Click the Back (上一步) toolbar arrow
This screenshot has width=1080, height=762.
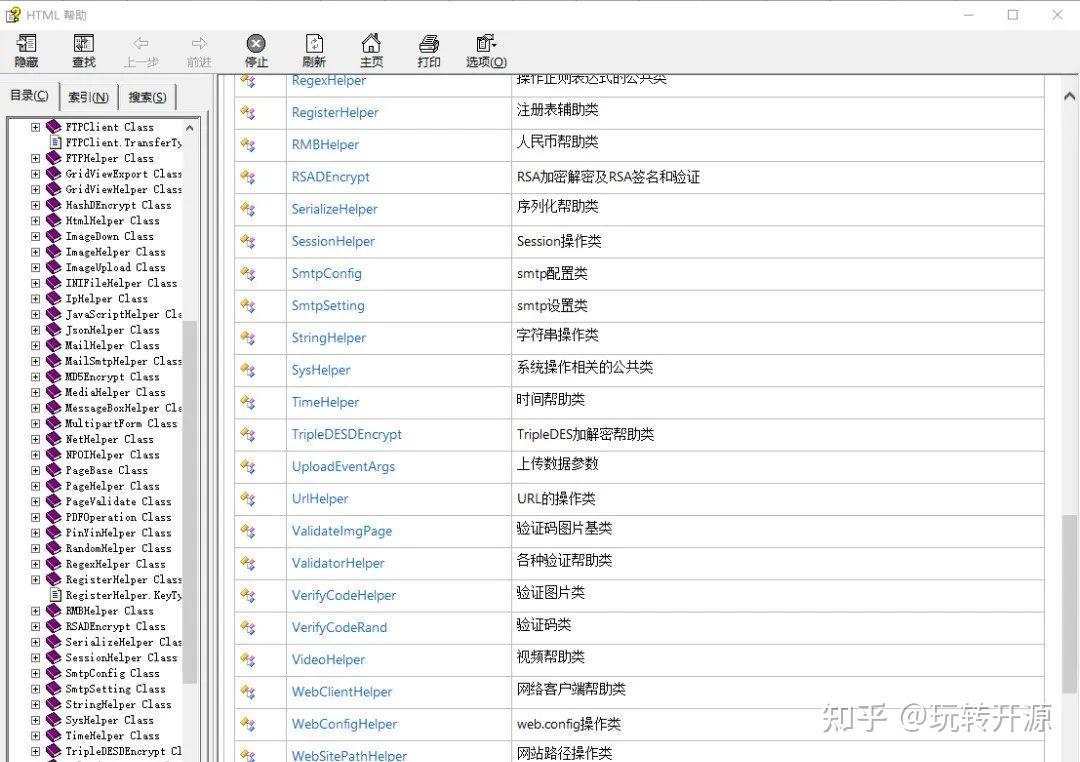(x=141, y=44)
